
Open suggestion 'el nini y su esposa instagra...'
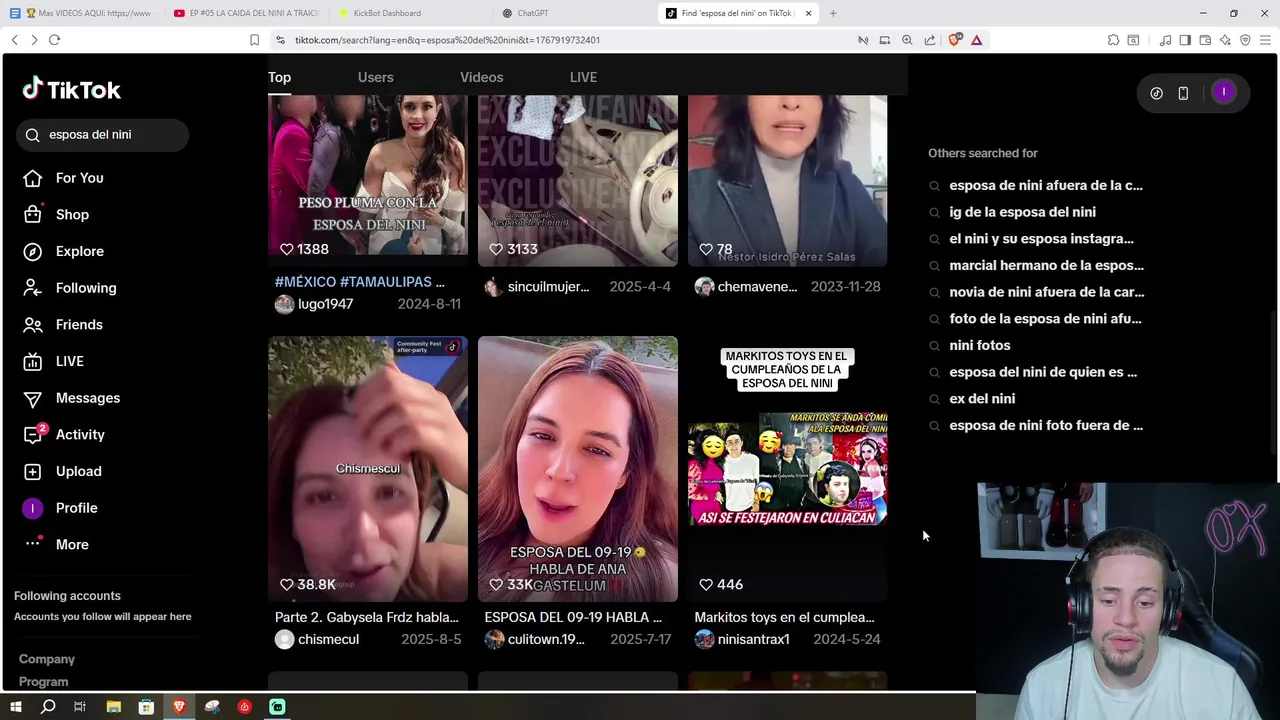click(x=1041, y=239)
